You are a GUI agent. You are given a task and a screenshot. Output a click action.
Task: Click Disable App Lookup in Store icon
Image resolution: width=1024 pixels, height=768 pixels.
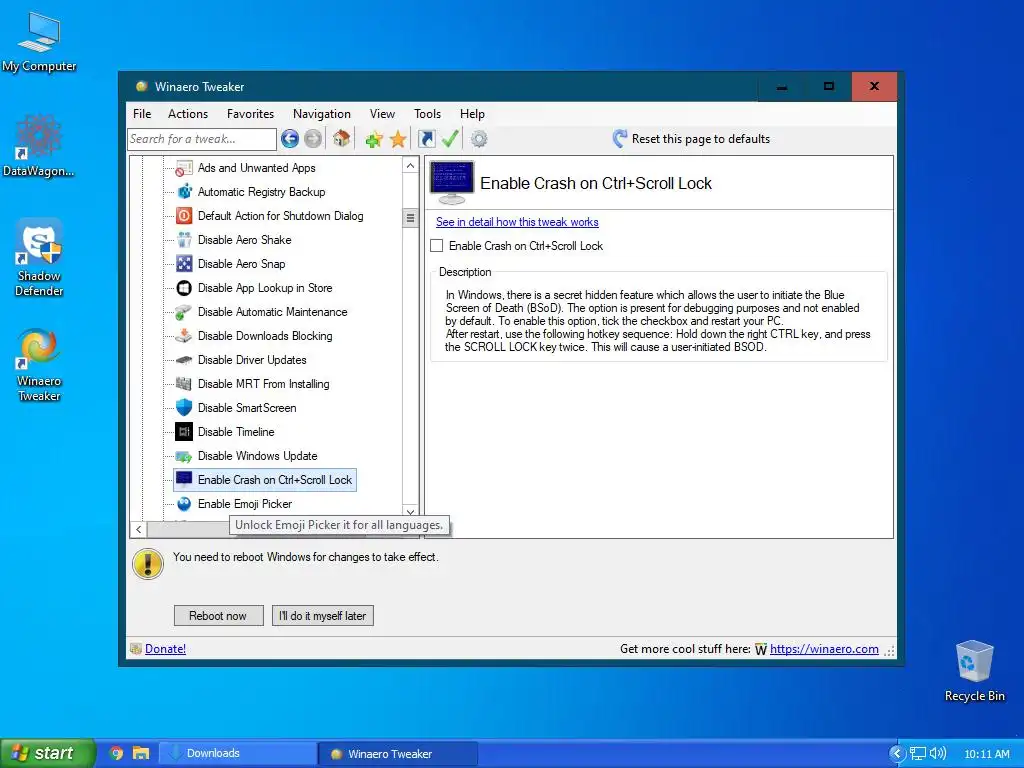(x=184, y=288)
